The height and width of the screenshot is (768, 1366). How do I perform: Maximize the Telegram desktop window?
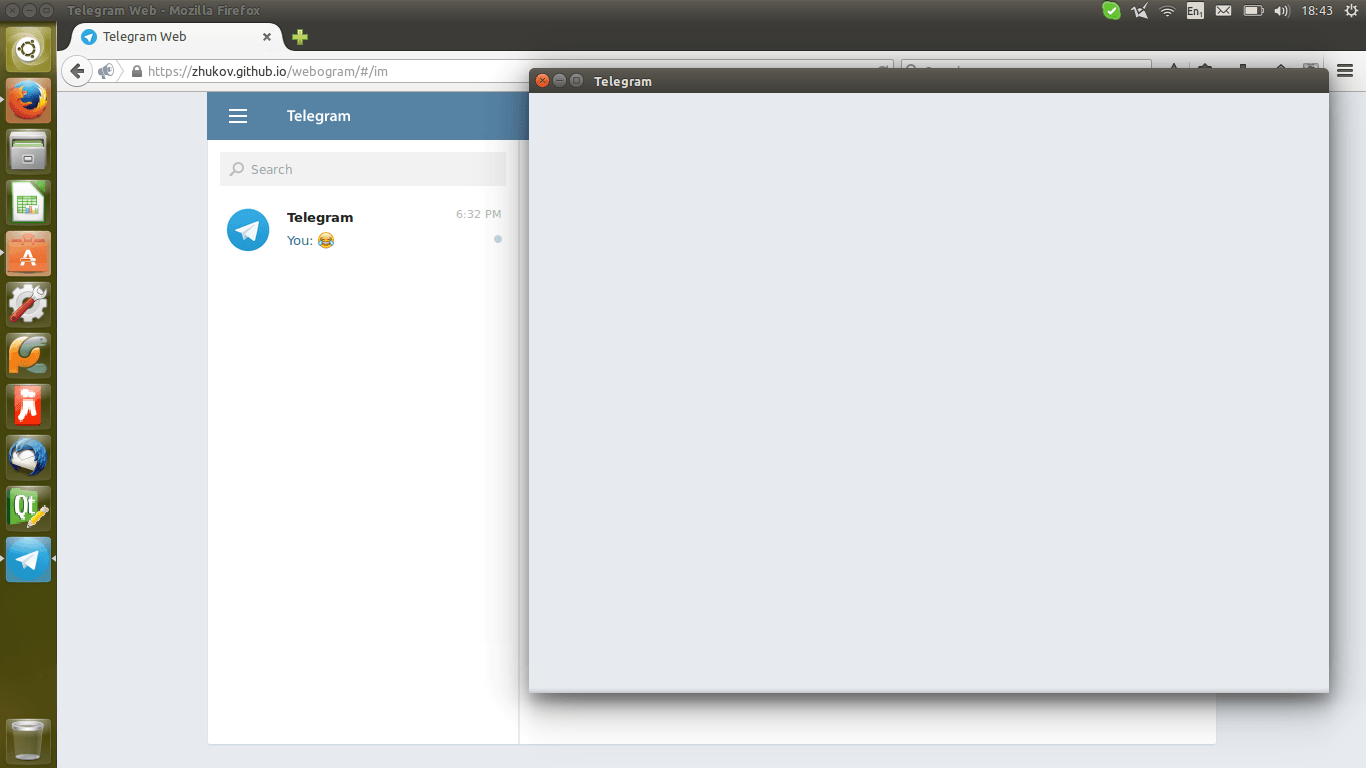coord(577,81)
